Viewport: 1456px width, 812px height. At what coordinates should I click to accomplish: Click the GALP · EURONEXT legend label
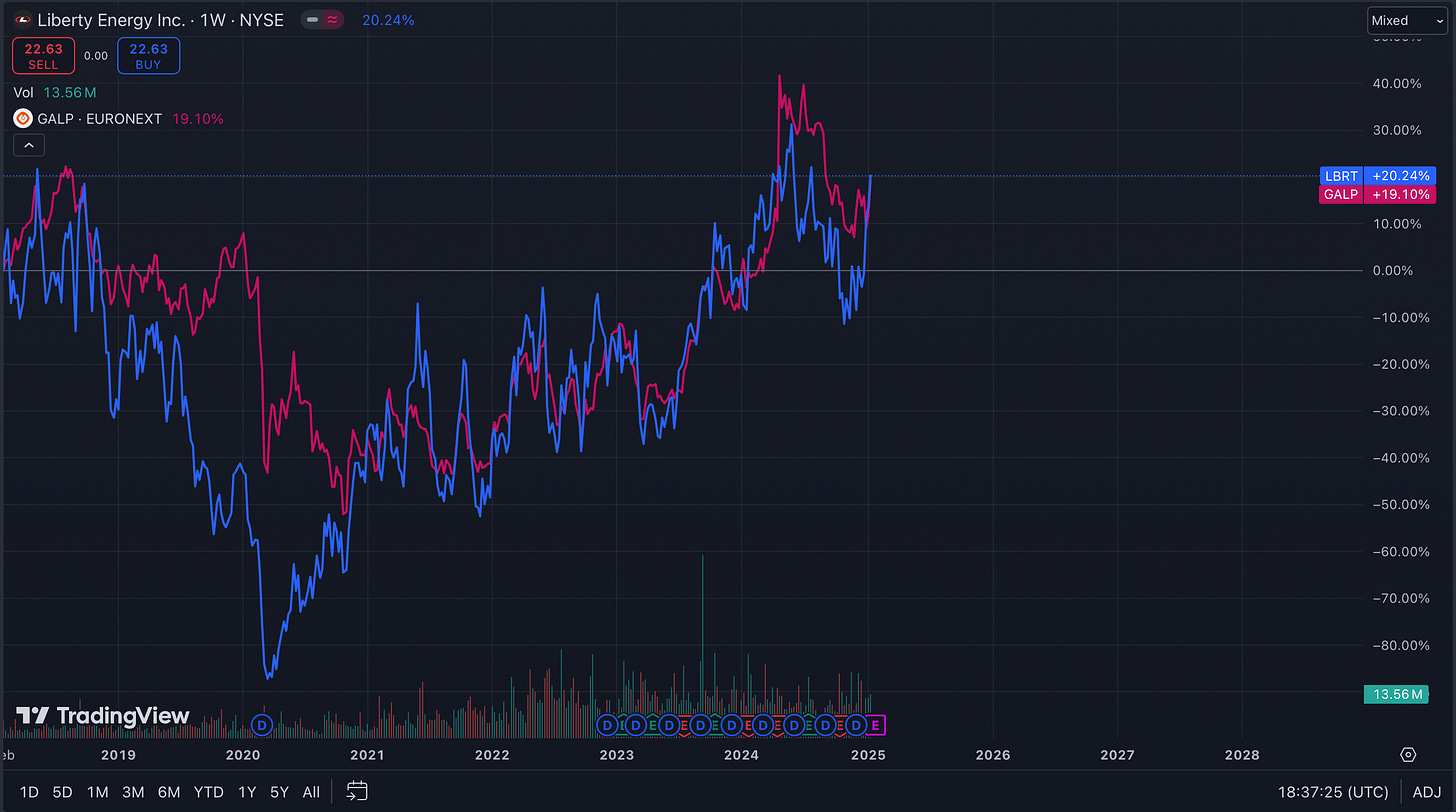click(x=101, y=118)
